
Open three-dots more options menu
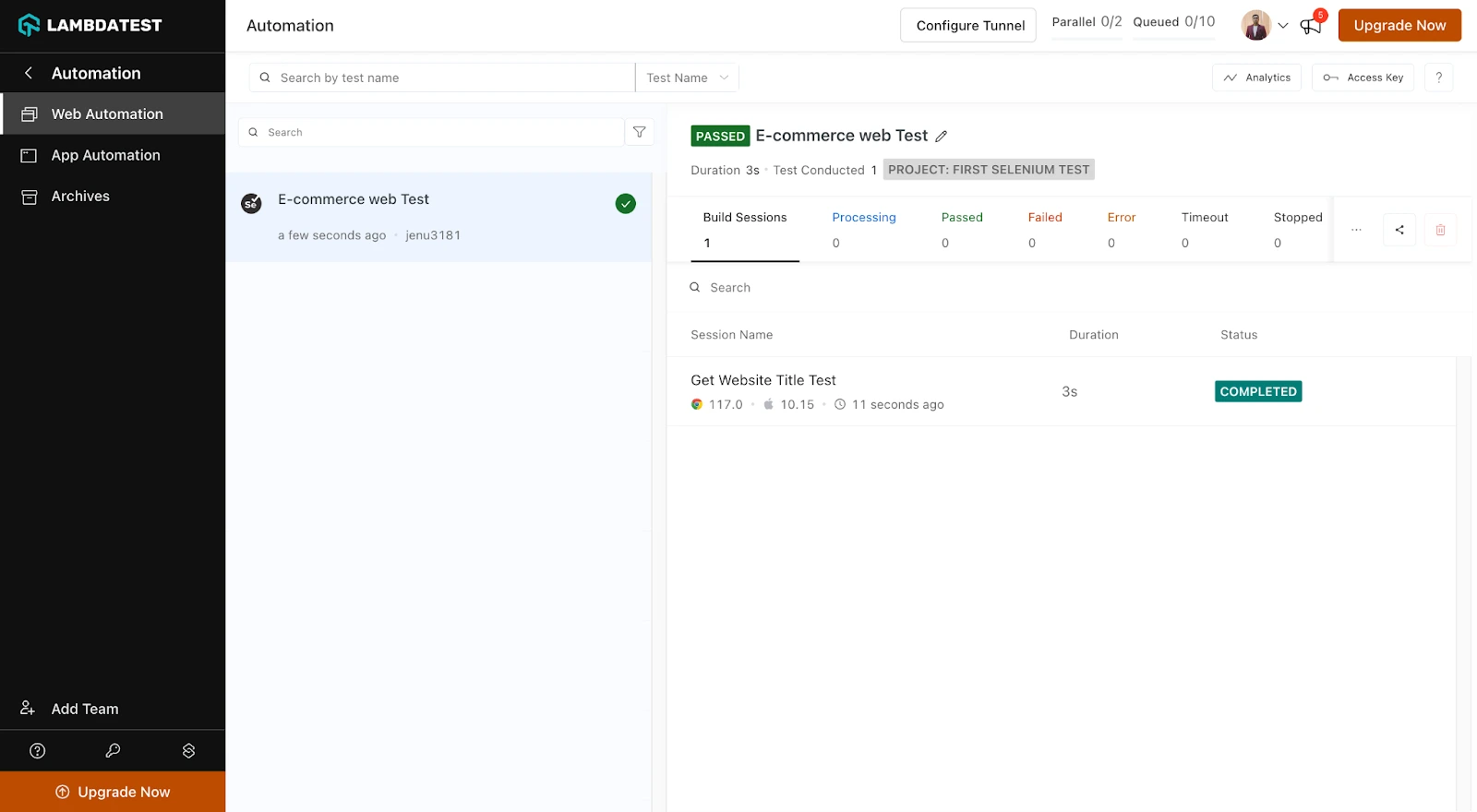(x=1356, y=230)
